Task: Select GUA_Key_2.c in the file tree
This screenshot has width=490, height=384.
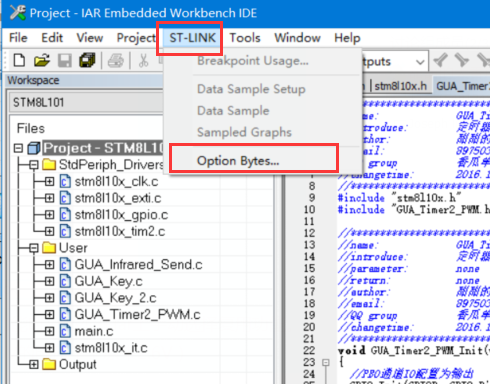Action: click(115, 298)
